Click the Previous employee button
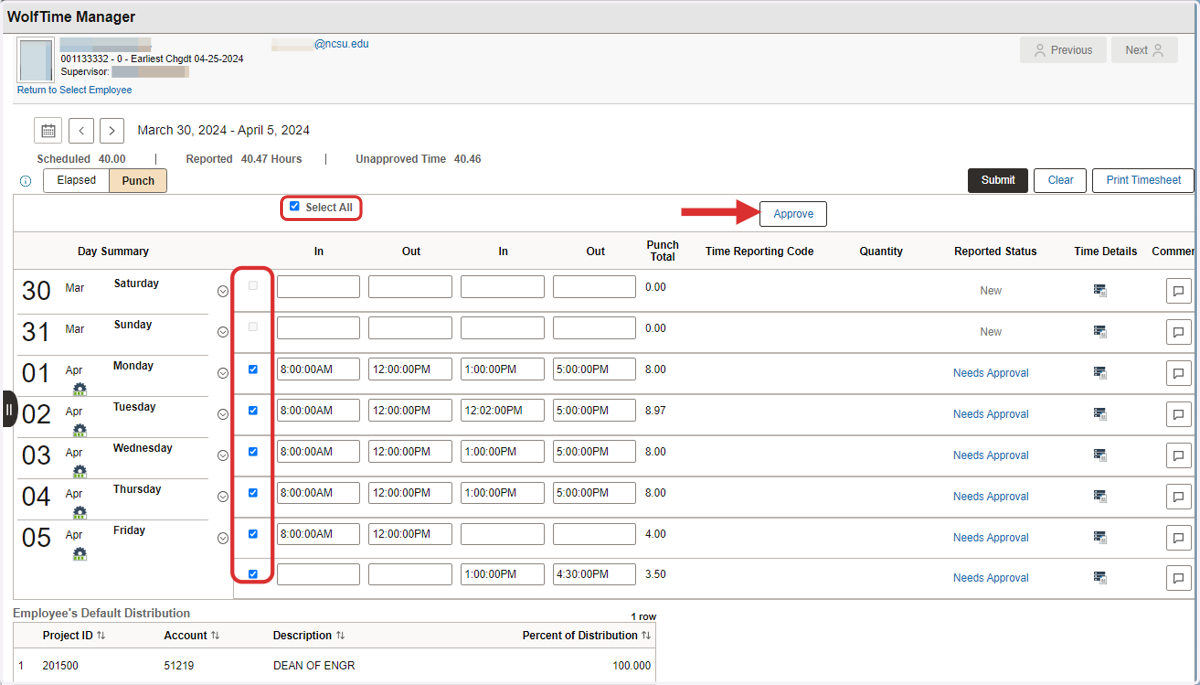 (x=1063, y=50)
